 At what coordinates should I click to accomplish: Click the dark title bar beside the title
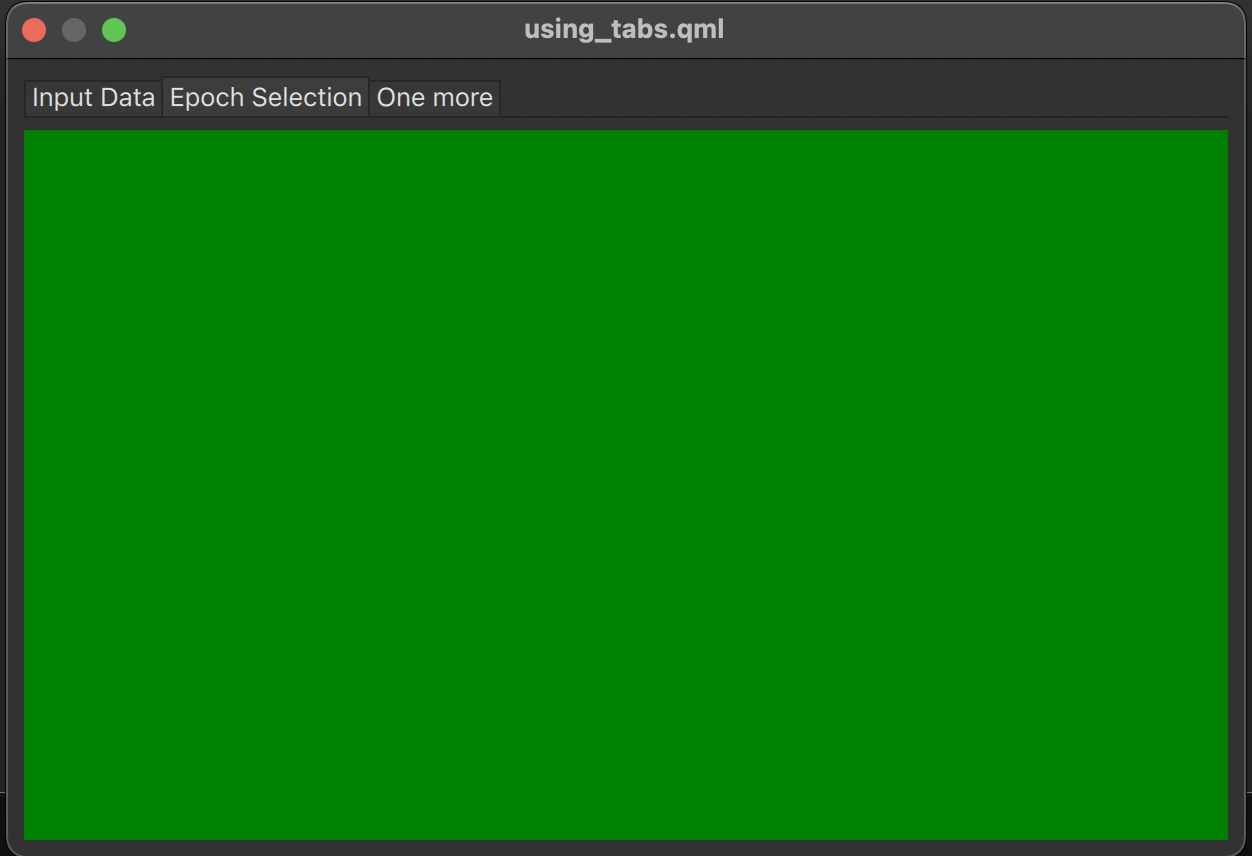pyautogui.click(x=950, y=30)
